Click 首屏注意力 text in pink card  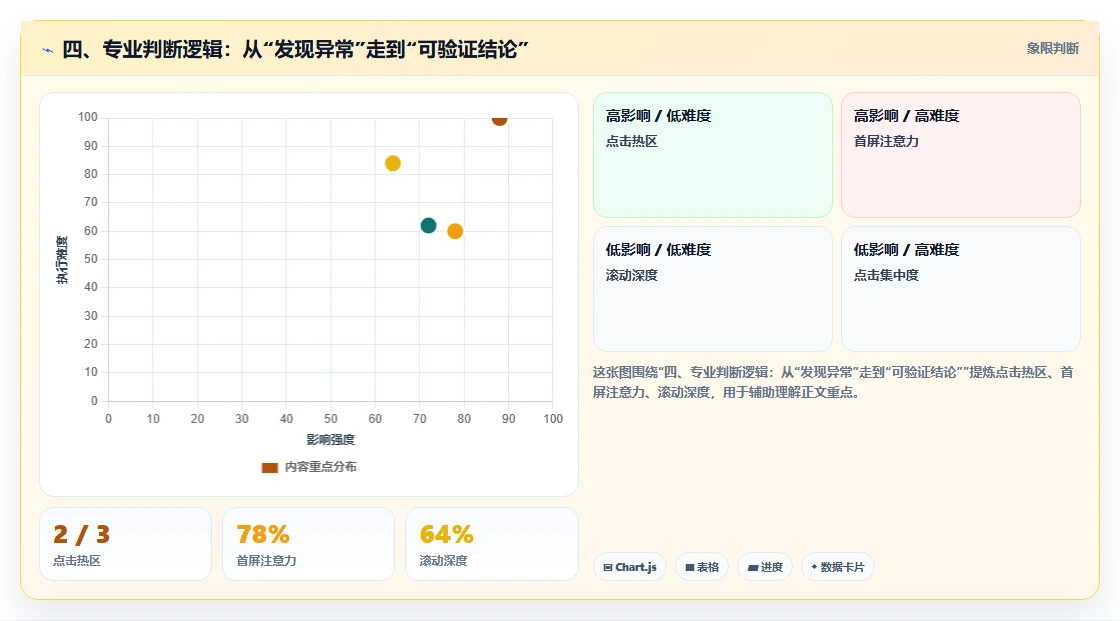pyautogui.click(x=886, y=141)
